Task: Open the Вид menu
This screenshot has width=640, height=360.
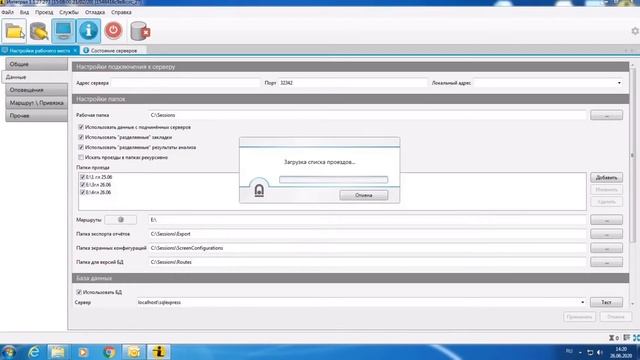Action: pos(24,12)
